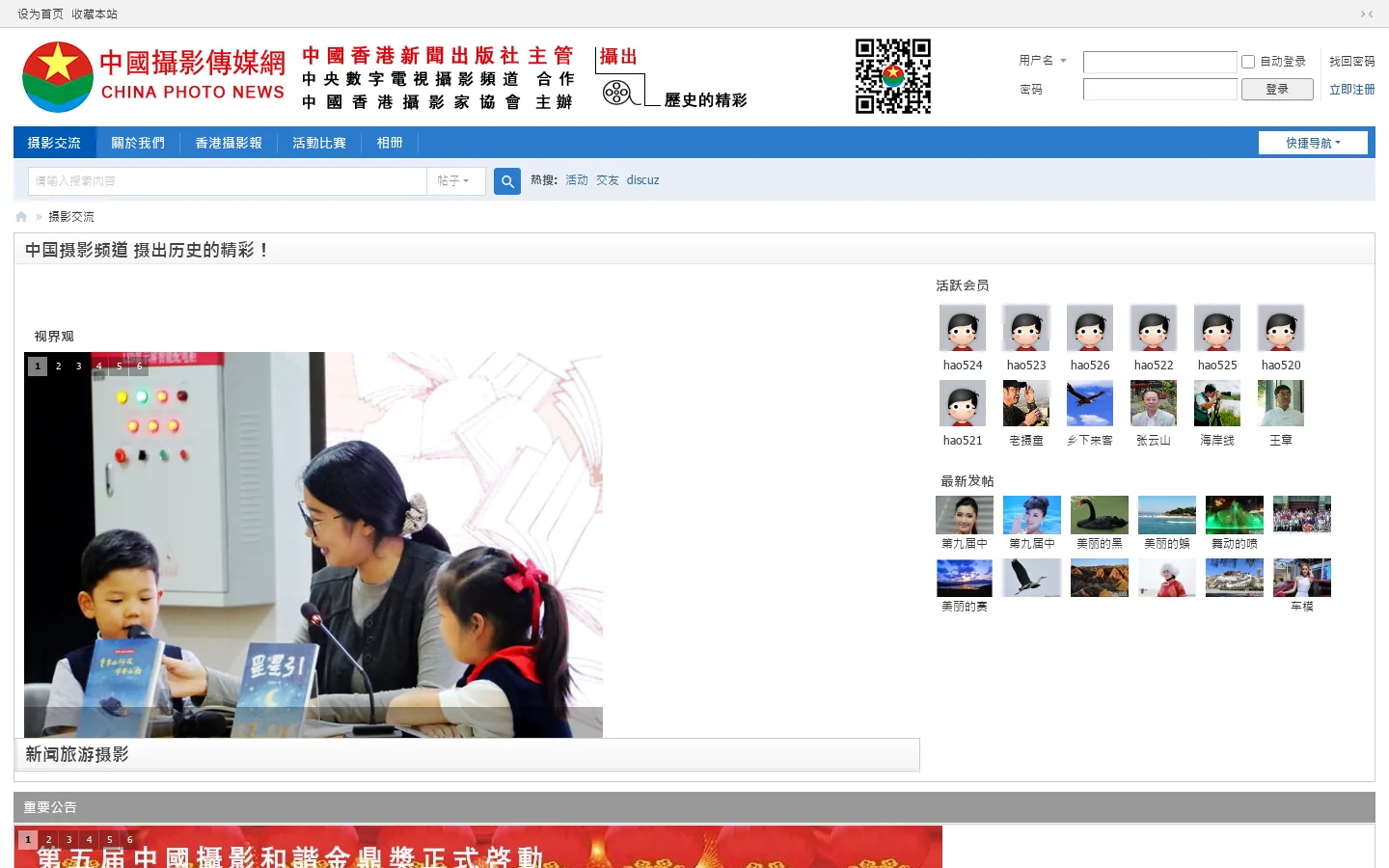The image size is (1389, 868).
Task: Select the 摄影交流 navigation tab
Action: pyautogui.click(x=54, y=143)
